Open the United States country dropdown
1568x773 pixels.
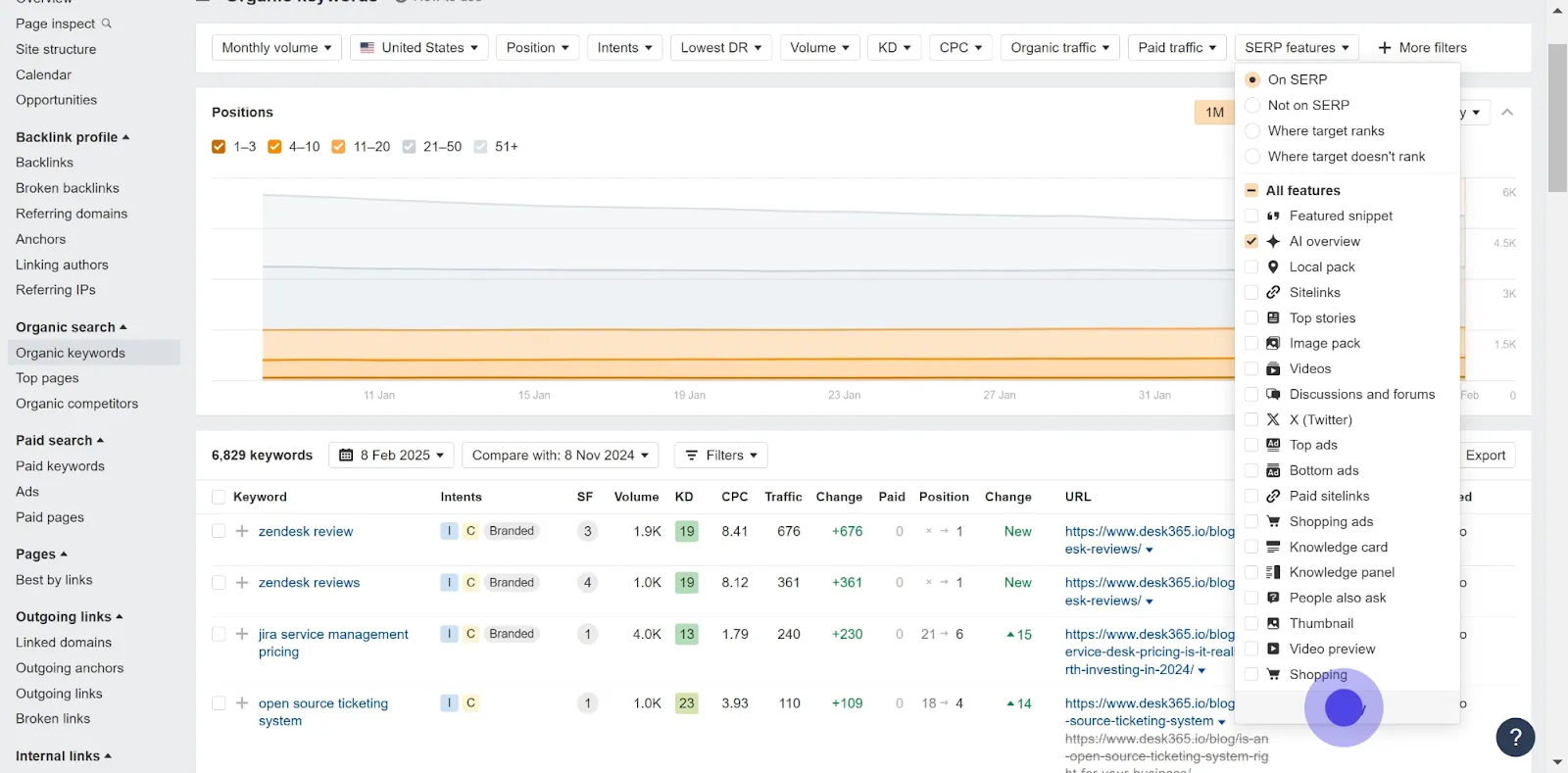(x=418, y=47)
